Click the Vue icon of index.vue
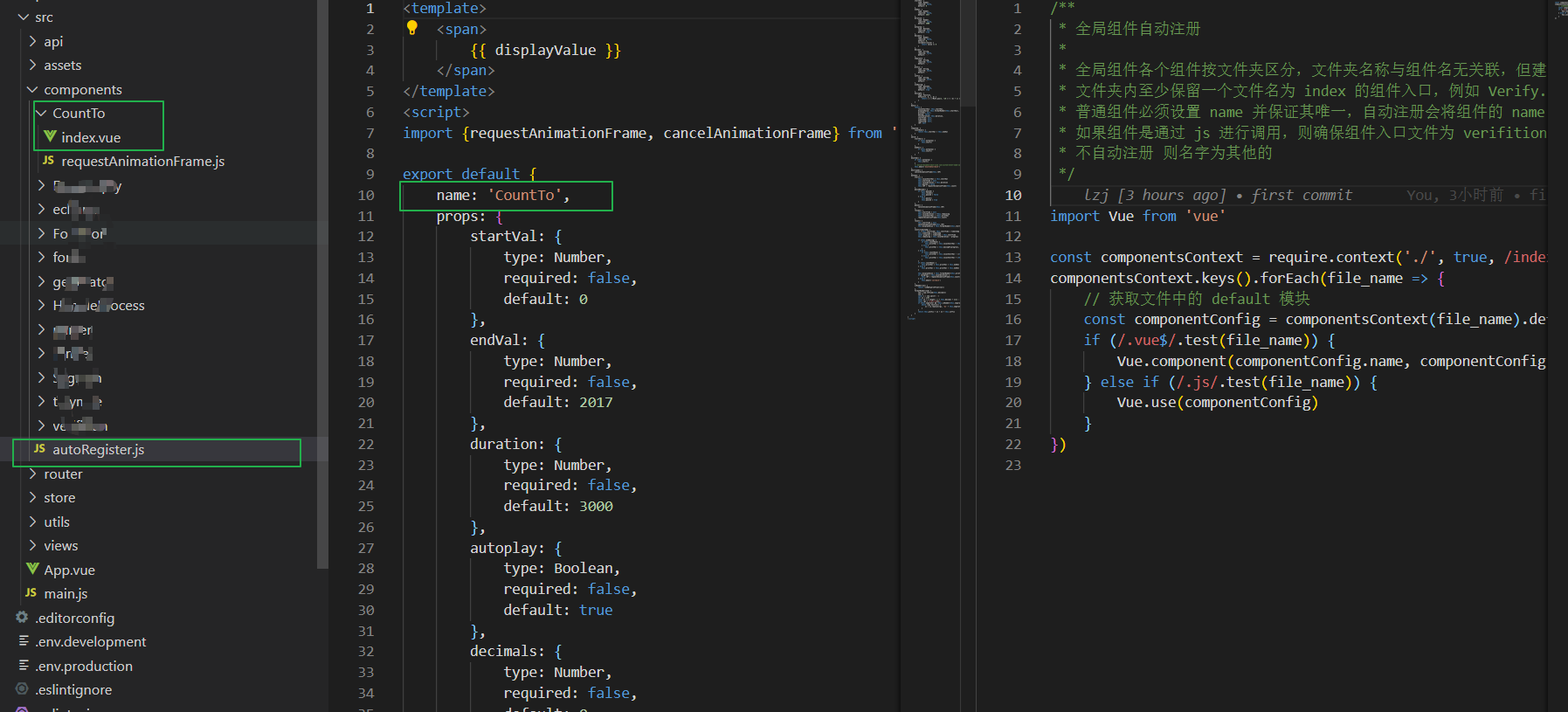The width and height of the screenshot is (1568, 712). coord(50,136)
